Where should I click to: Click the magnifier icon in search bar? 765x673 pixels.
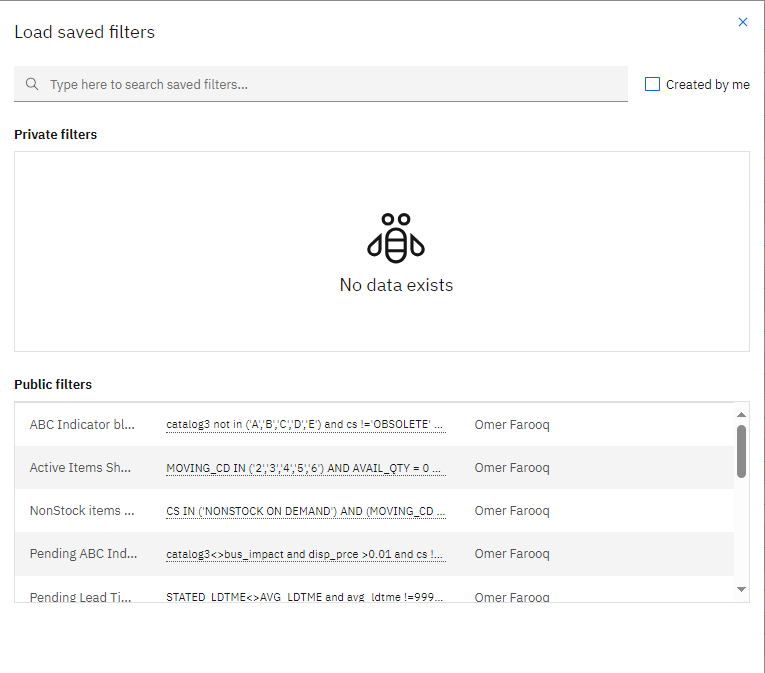pyautogui.click(x=32, y=85)
